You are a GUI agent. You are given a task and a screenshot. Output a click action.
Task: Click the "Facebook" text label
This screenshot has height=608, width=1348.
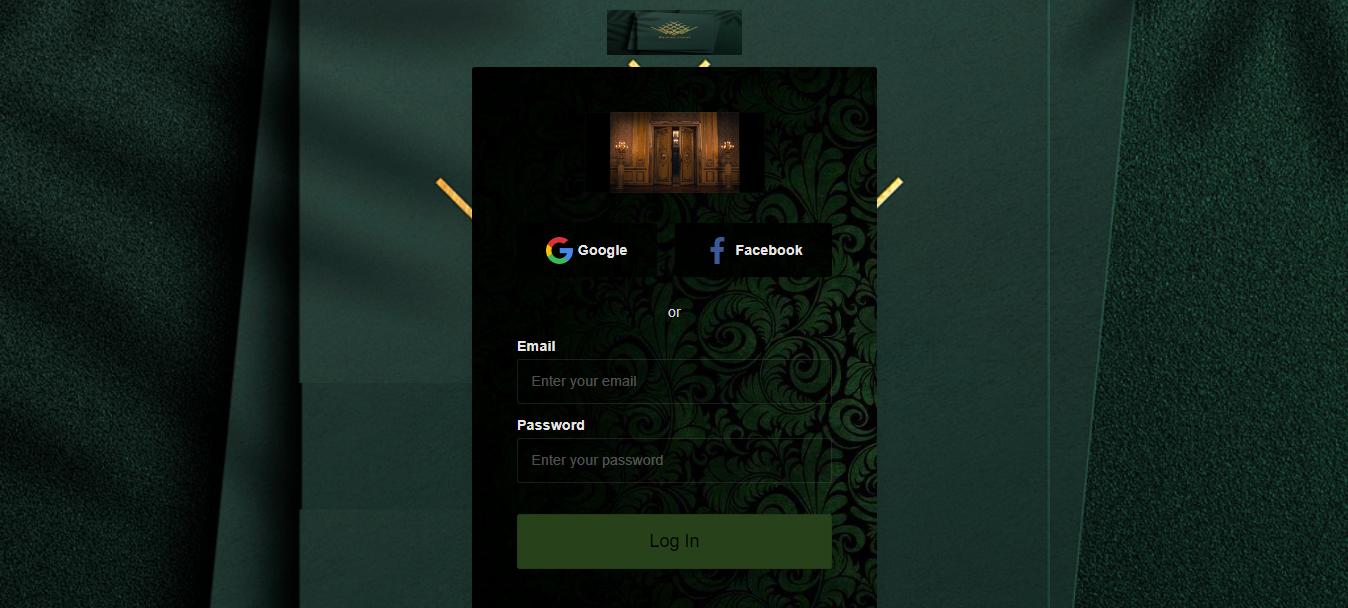[769, 250]
